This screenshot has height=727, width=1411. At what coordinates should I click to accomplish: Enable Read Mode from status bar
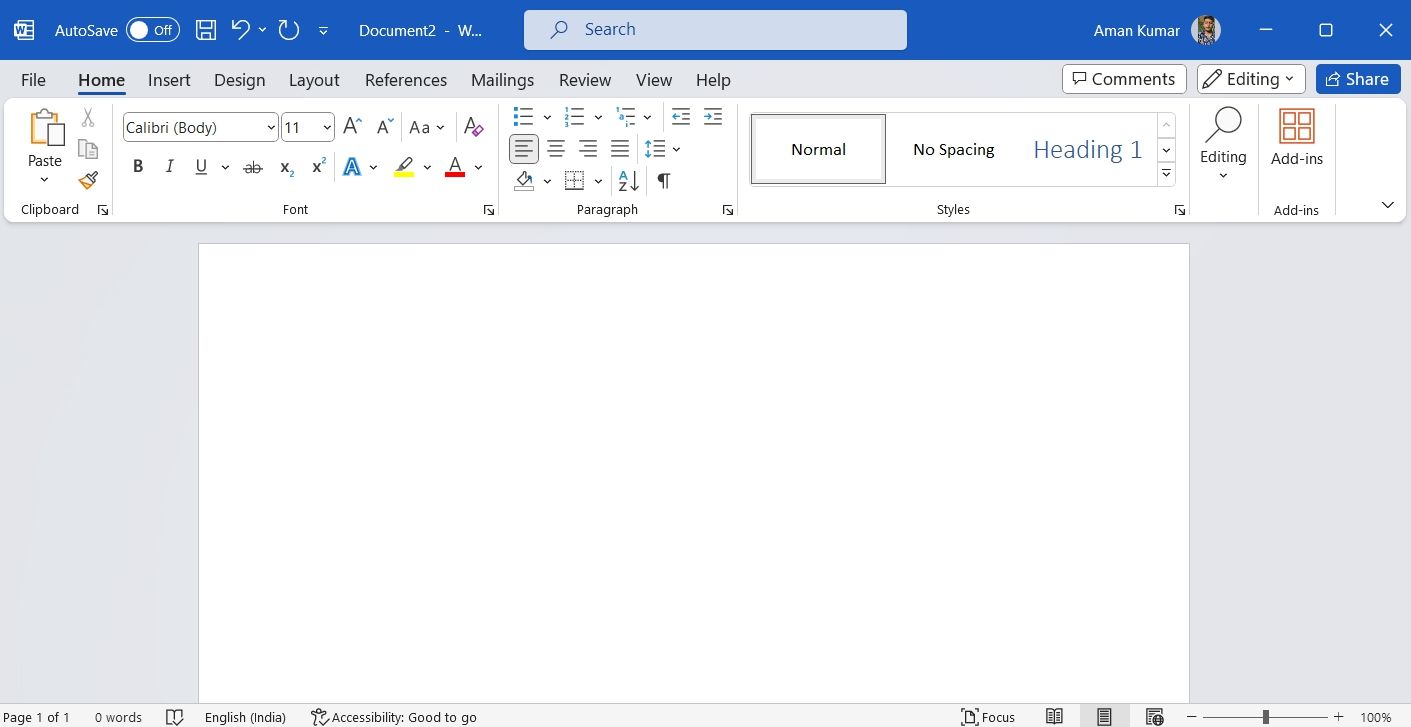(1054, 716)
